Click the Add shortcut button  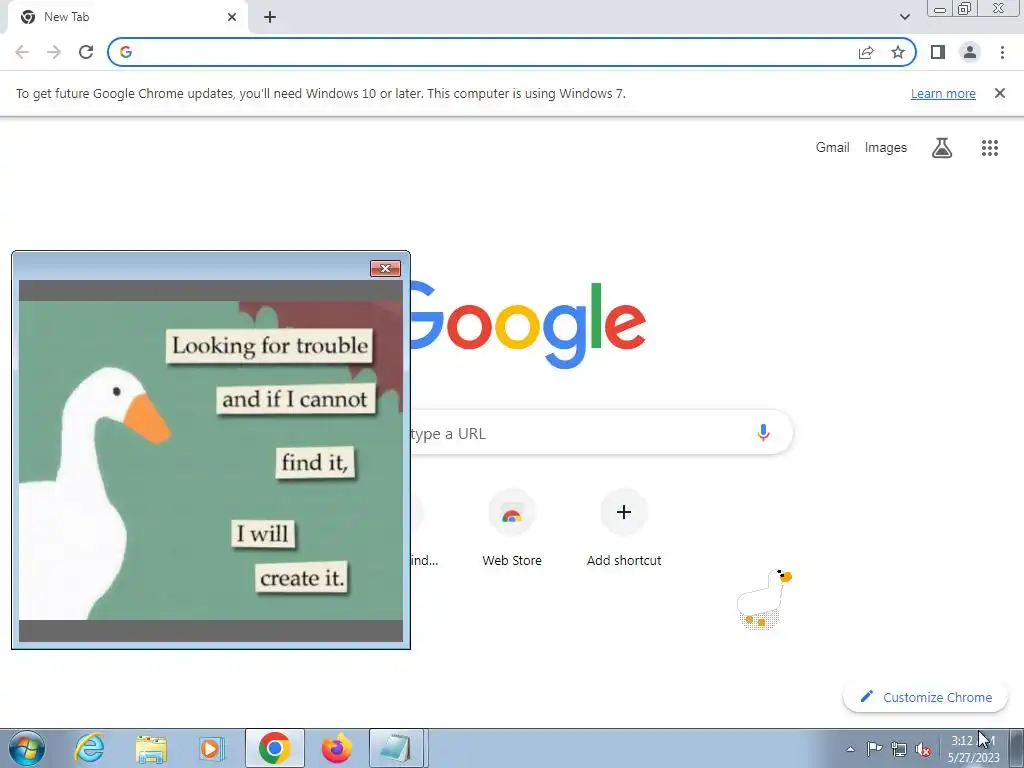coord(624,529)
